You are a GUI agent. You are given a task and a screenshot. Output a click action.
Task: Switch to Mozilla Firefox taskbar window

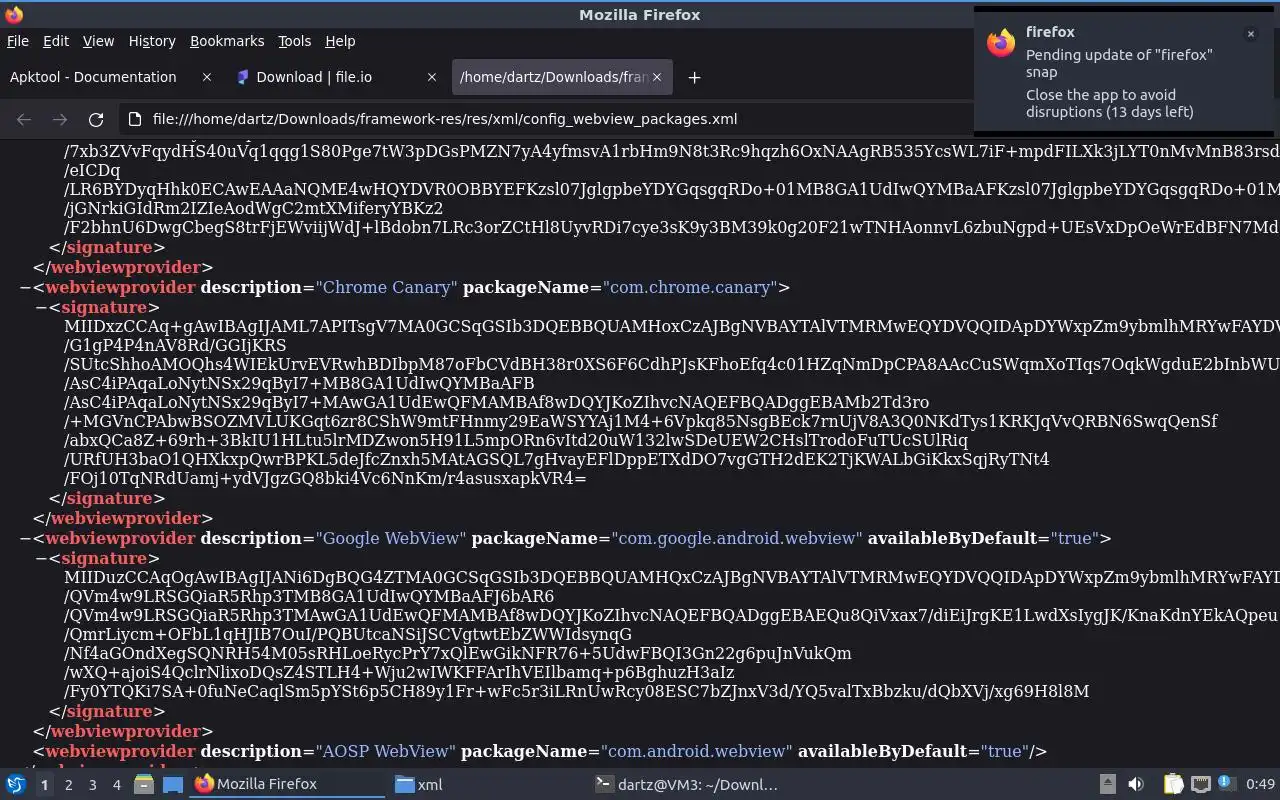point(287,784)
